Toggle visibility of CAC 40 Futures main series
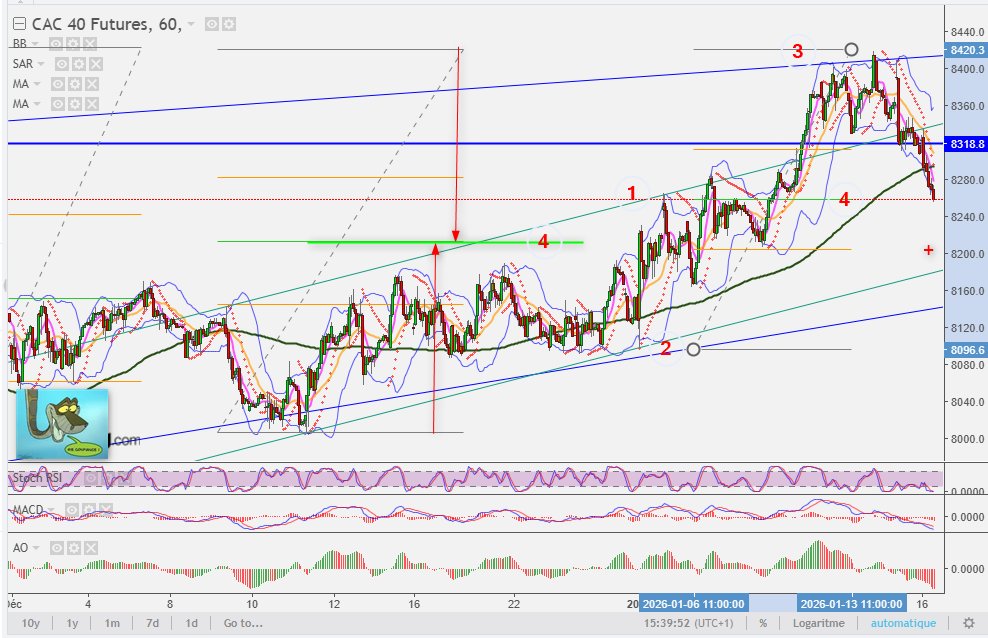This screenshot has height=638, width=988. pos(212,25)
